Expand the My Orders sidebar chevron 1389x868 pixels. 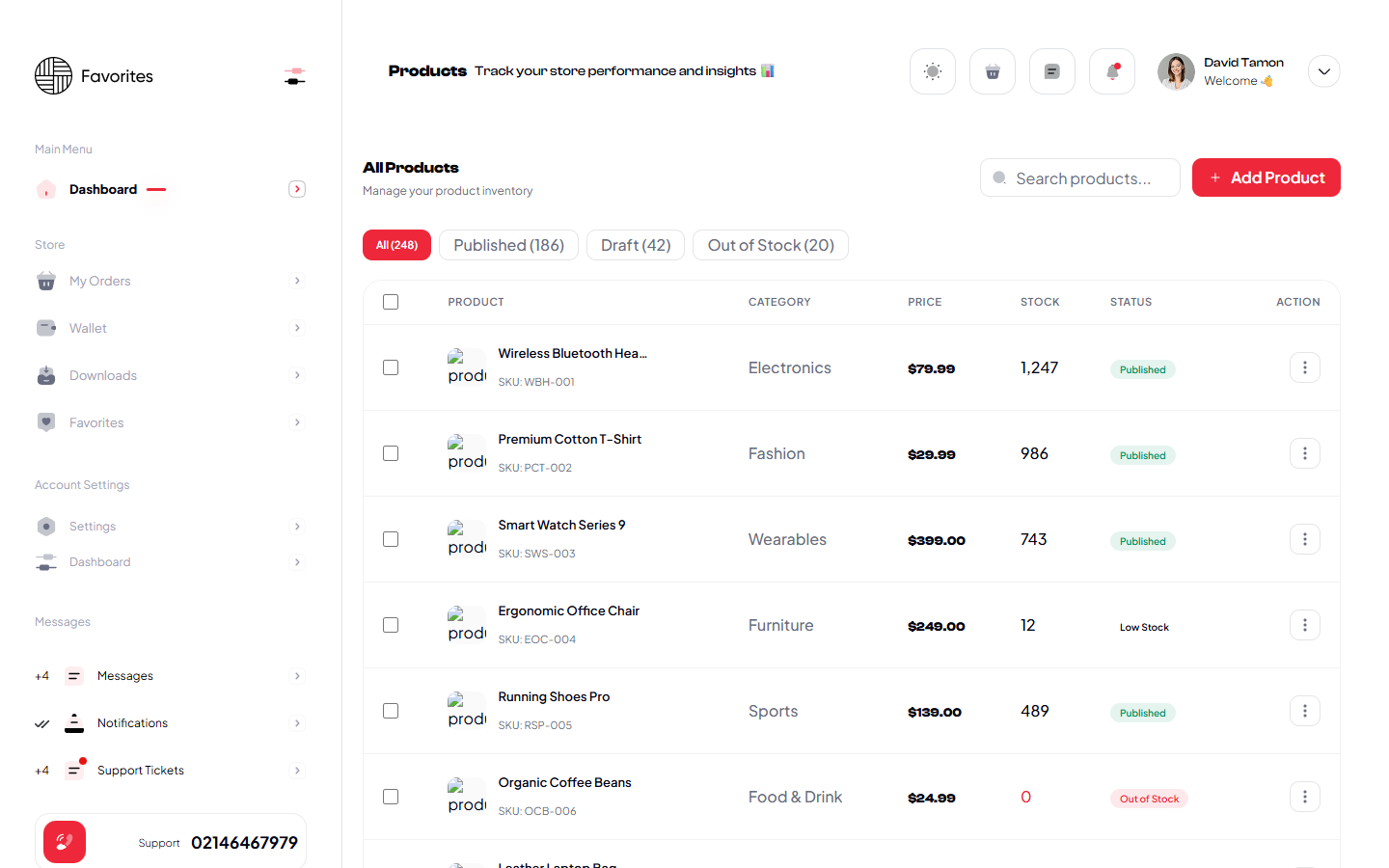pos(297,281)
